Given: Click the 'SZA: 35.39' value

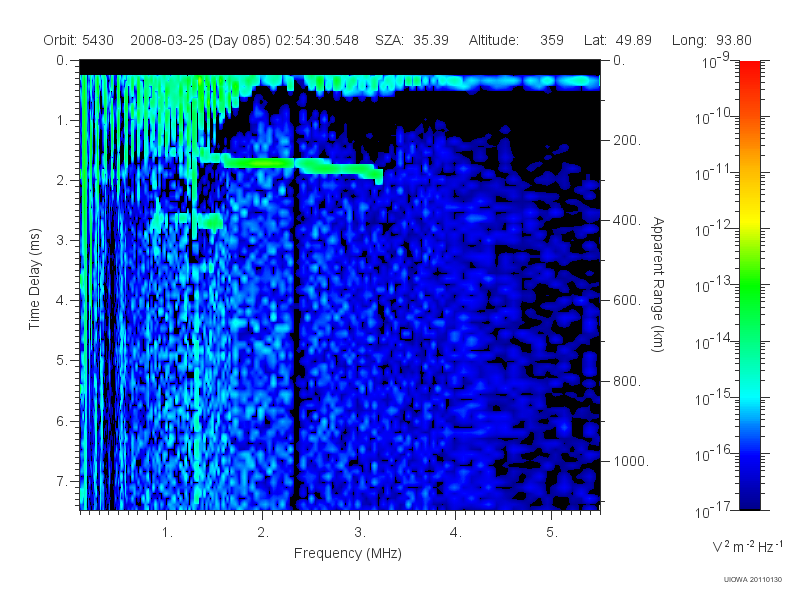Looking at the screenshot, I should click(x=412, y=40).
